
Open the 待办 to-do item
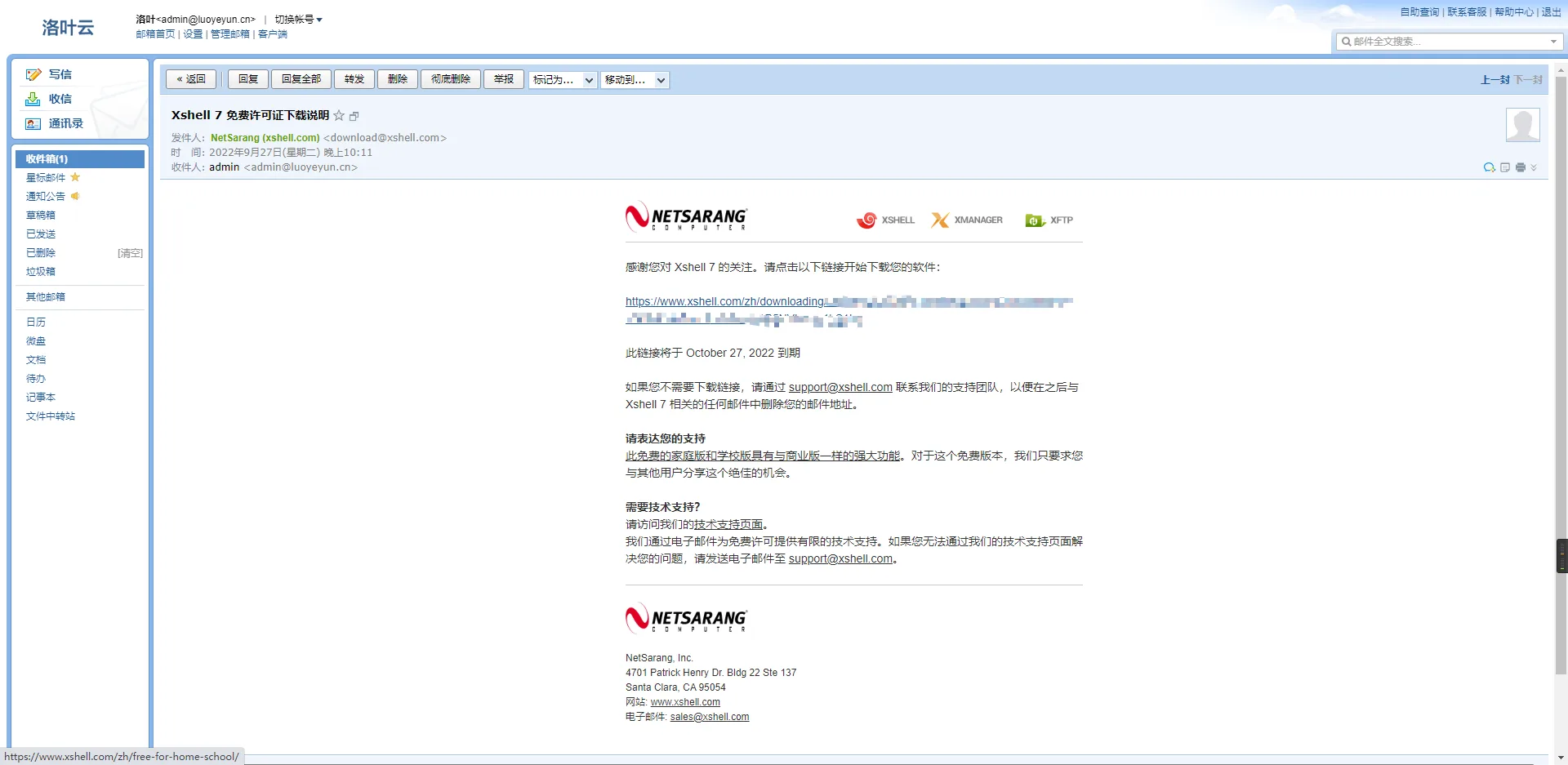coord(36,379)
